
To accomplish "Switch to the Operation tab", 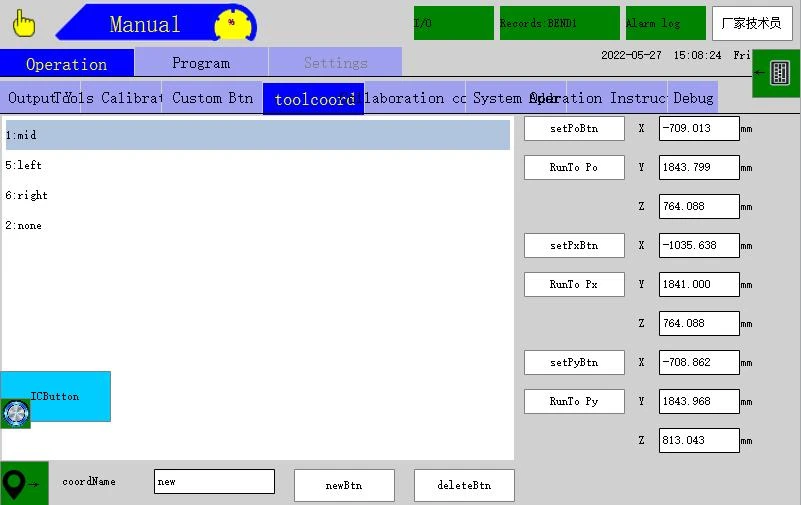I will coord(67,63).
